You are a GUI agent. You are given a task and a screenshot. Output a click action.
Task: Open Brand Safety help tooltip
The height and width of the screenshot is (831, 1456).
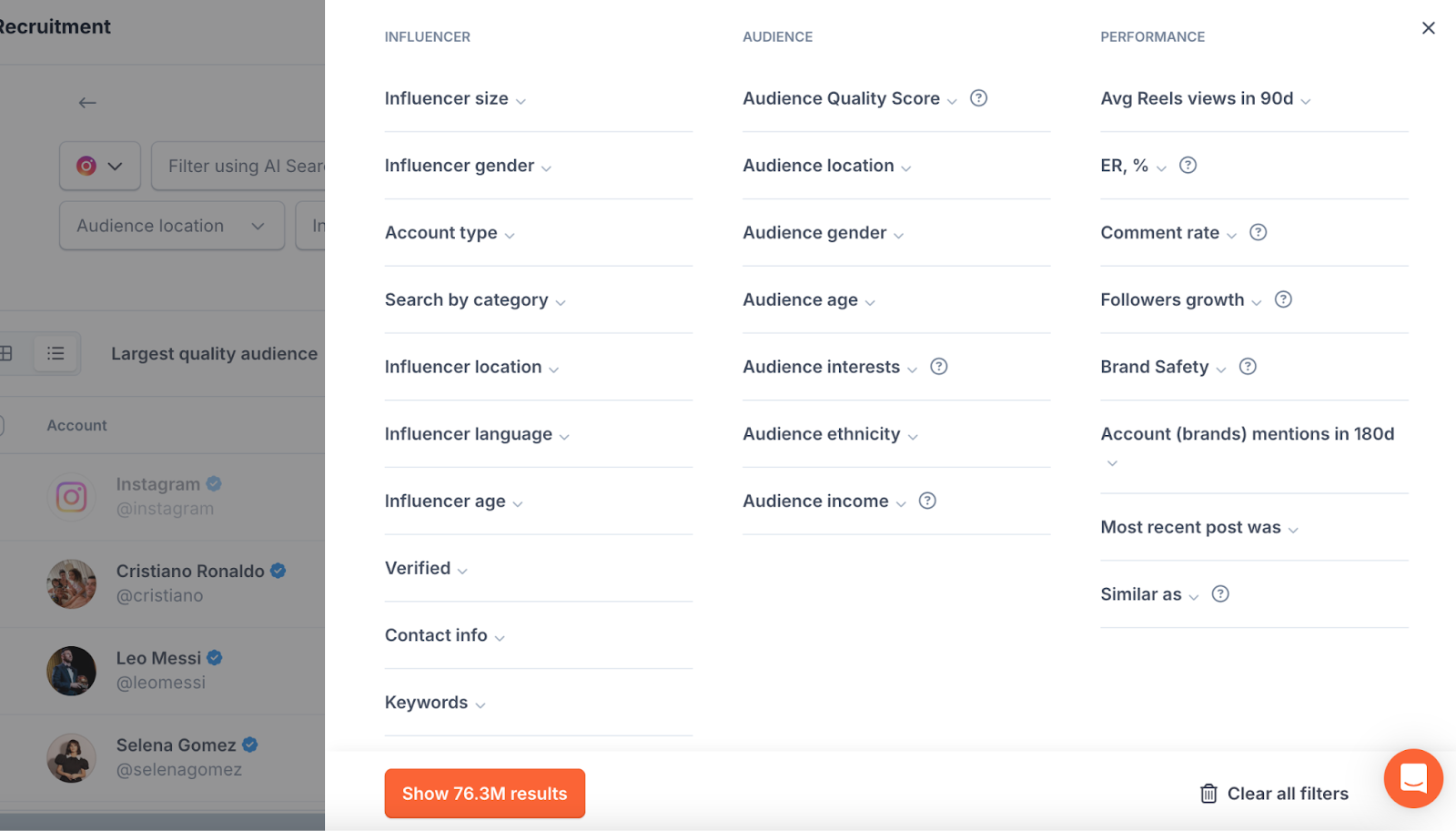pyautogui.click(x=1248, y=366)
